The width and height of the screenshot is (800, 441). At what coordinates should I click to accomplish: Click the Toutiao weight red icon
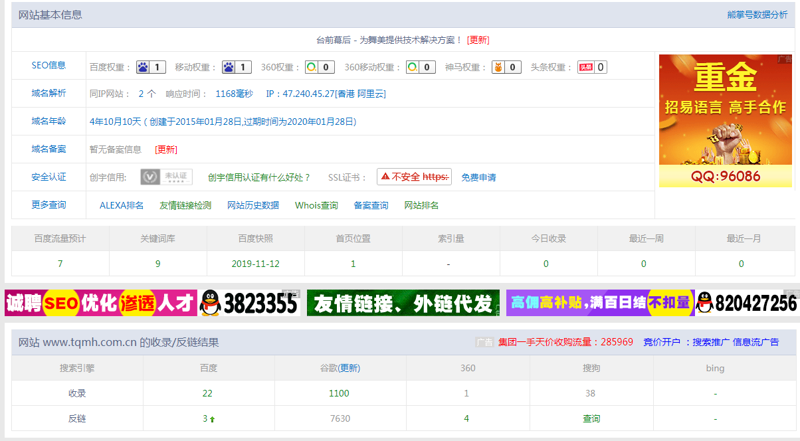coord(586,67)
